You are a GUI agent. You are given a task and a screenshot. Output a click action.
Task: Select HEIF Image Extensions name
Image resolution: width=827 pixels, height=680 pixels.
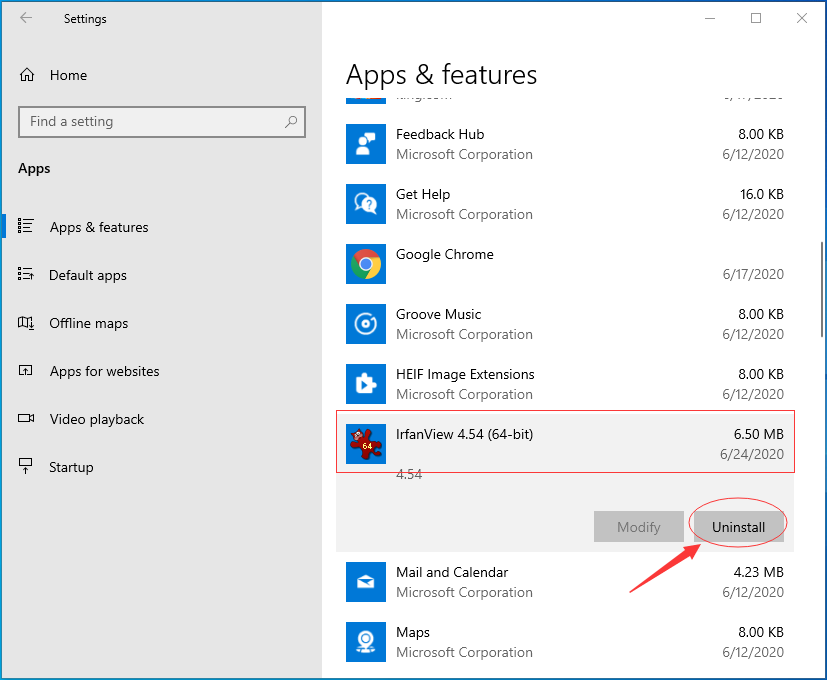[x=465, y=375]
